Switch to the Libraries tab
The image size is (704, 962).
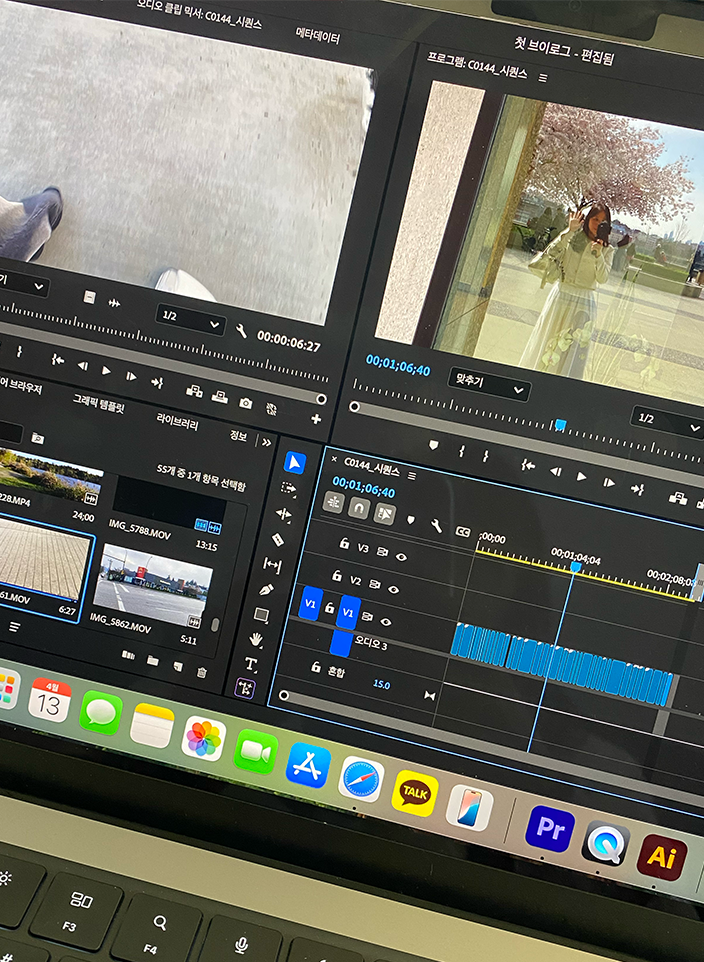tap(177, 421)
